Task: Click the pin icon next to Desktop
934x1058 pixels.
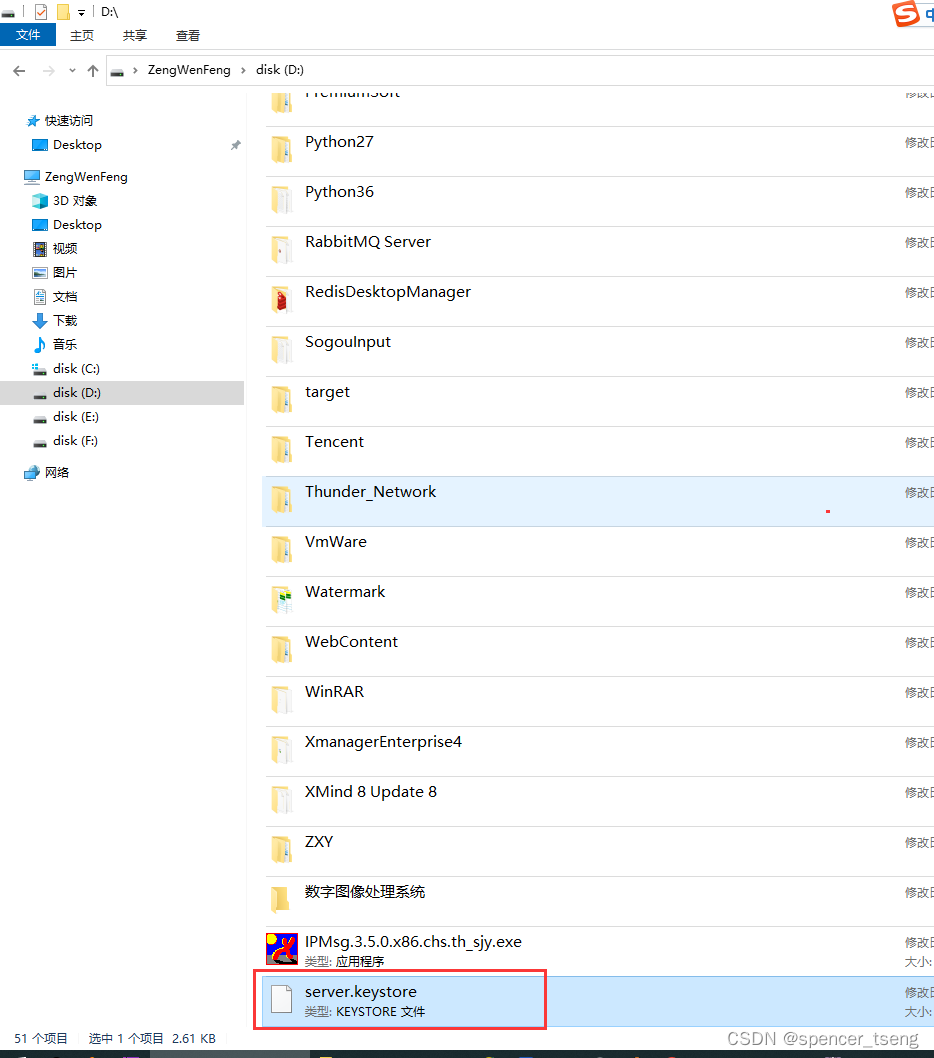Action: point(235,144)
